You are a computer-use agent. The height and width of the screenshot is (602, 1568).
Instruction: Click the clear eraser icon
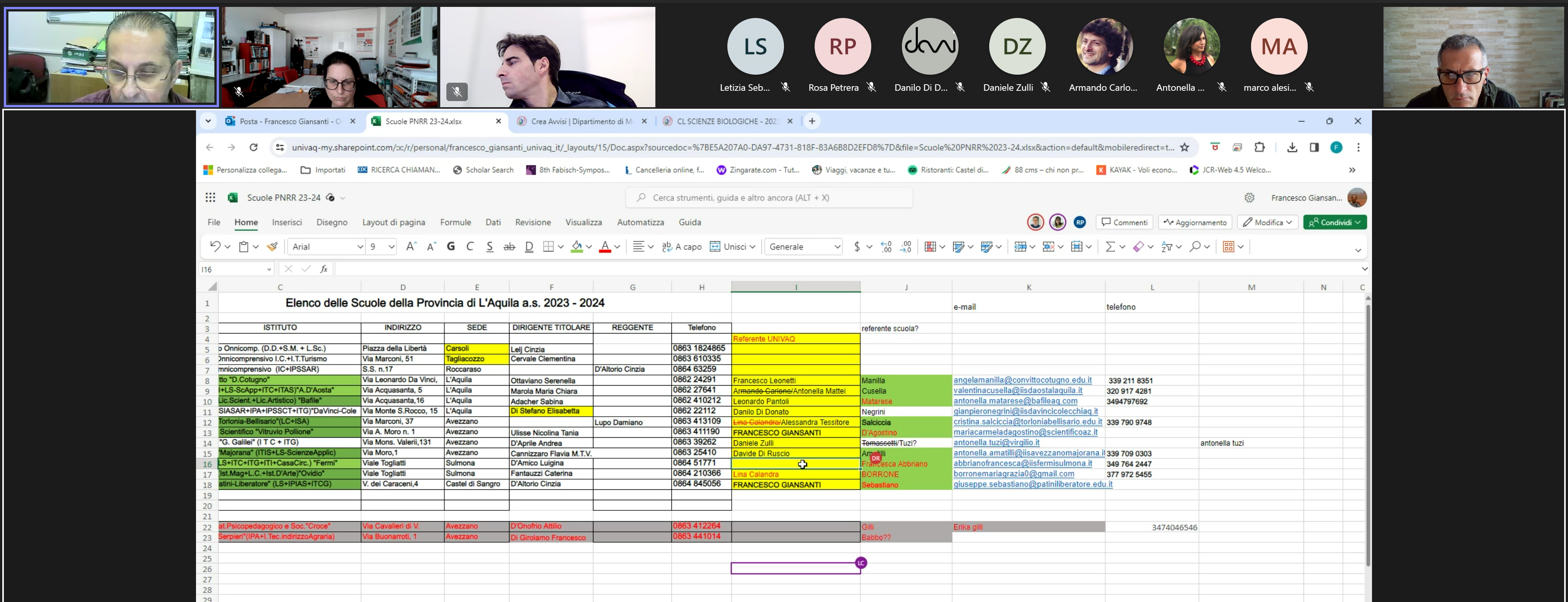click(x=1138, y=247)
